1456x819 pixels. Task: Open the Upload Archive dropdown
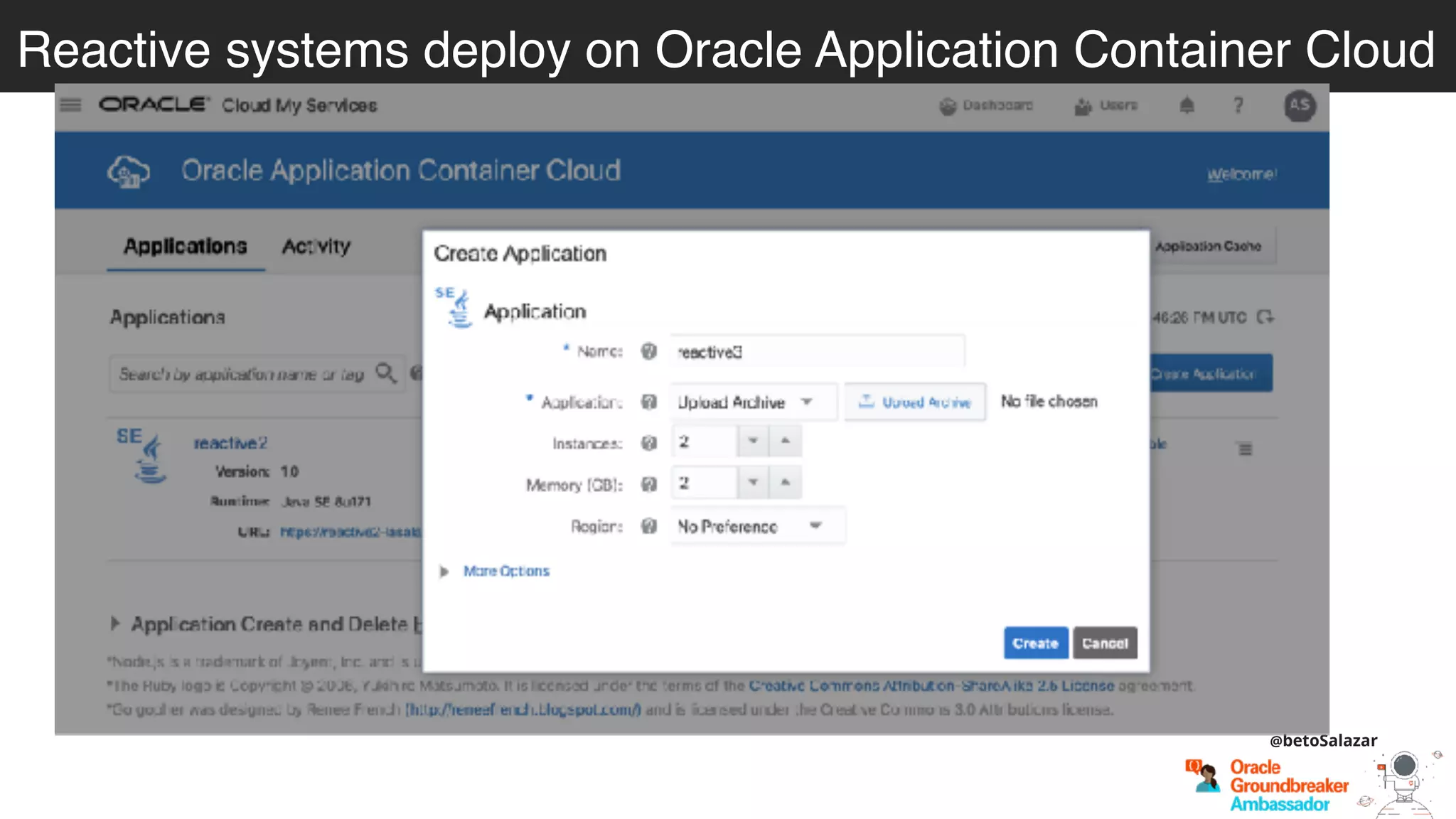753,402
